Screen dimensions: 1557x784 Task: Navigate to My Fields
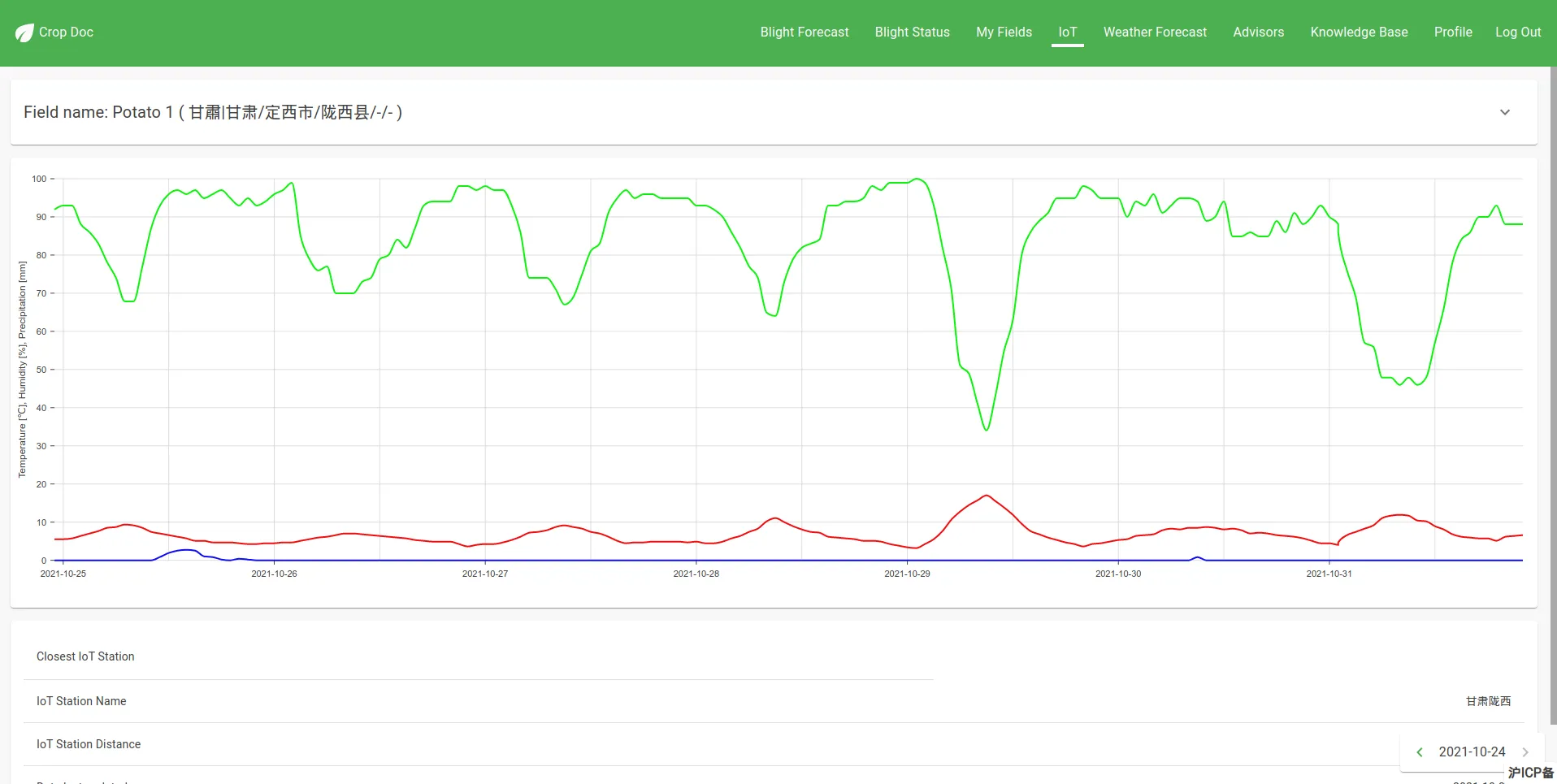click(x=1004, y=32)
